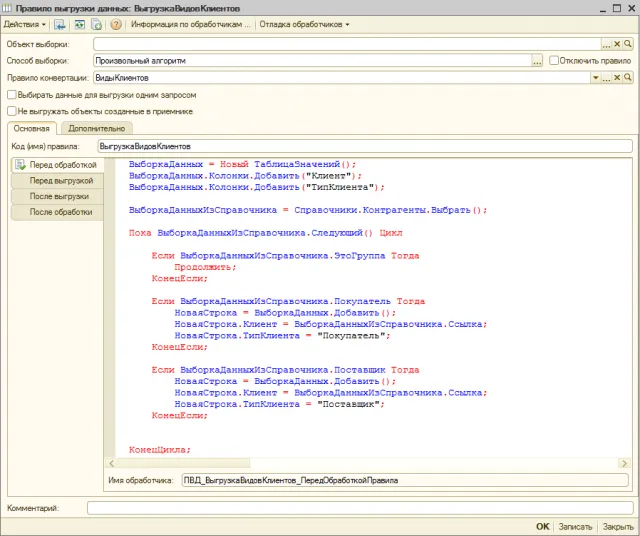Click the code text "Поставщик" string literal
640x536 pixels.
point(348,404)
